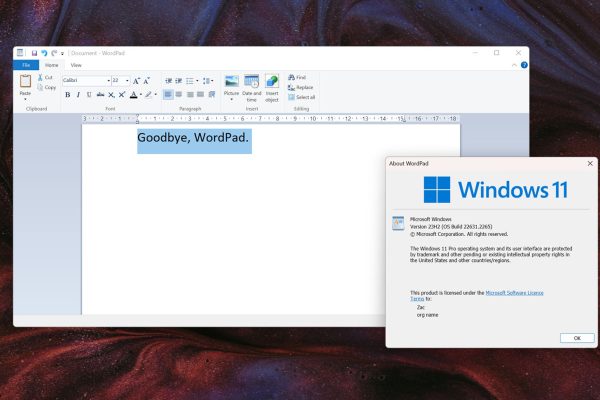Justify the paragraph text
This screenshot has width=600, height=400.
[201, 95]
